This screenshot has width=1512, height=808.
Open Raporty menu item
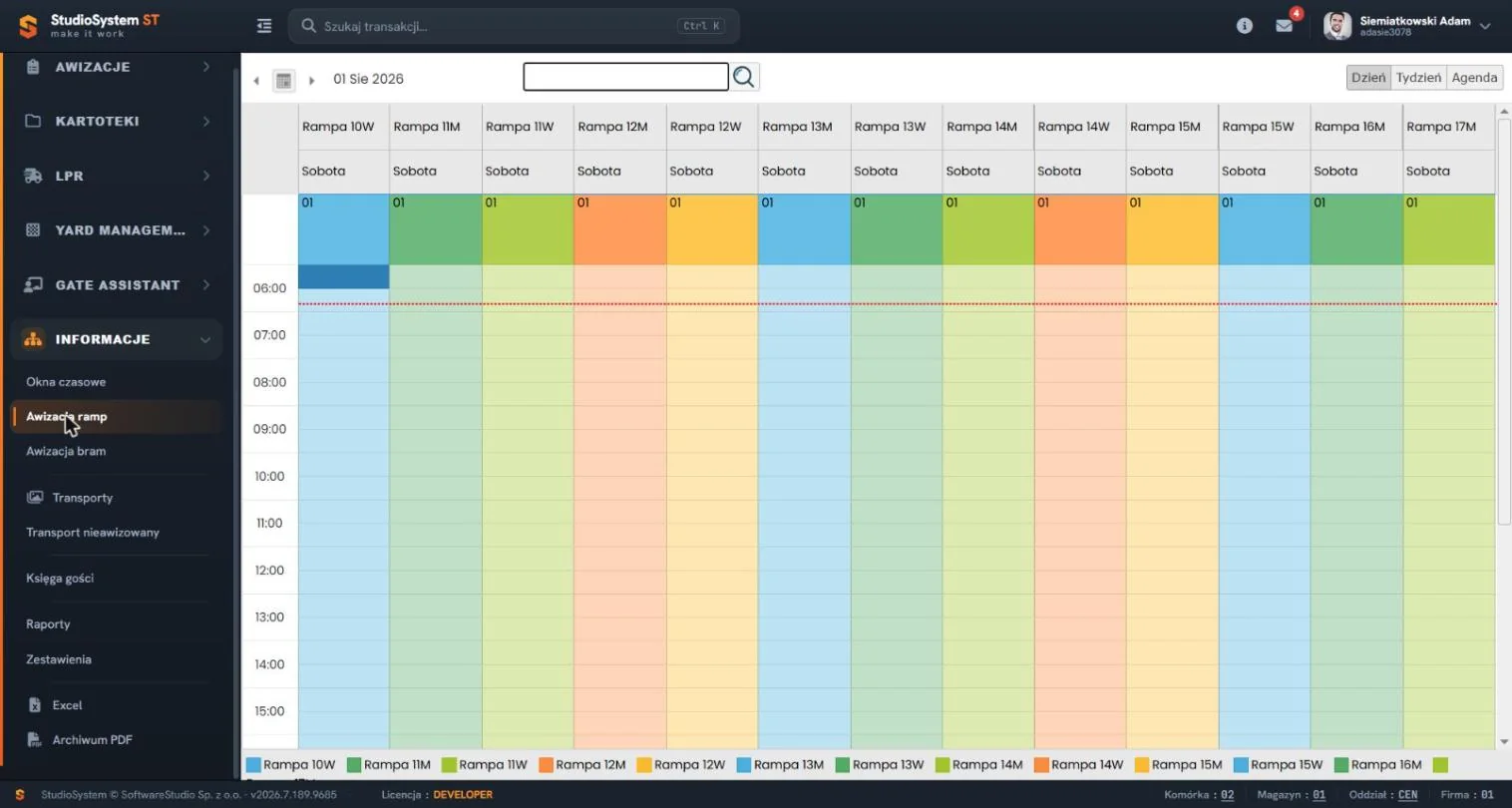pyautogui.click(x=48, y=624)
